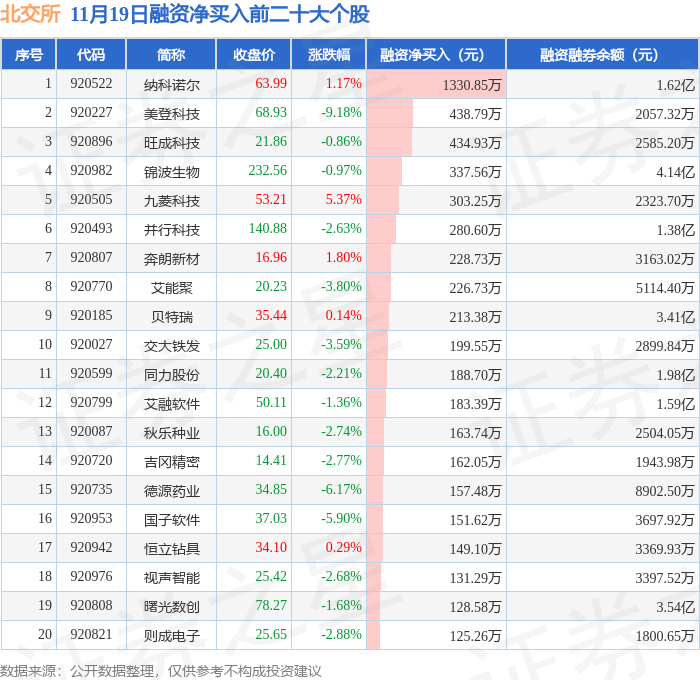This screenshot has width=700, height=680.
Task: Click the 融资融券余额（元）column header
Action: click(602, 54)
